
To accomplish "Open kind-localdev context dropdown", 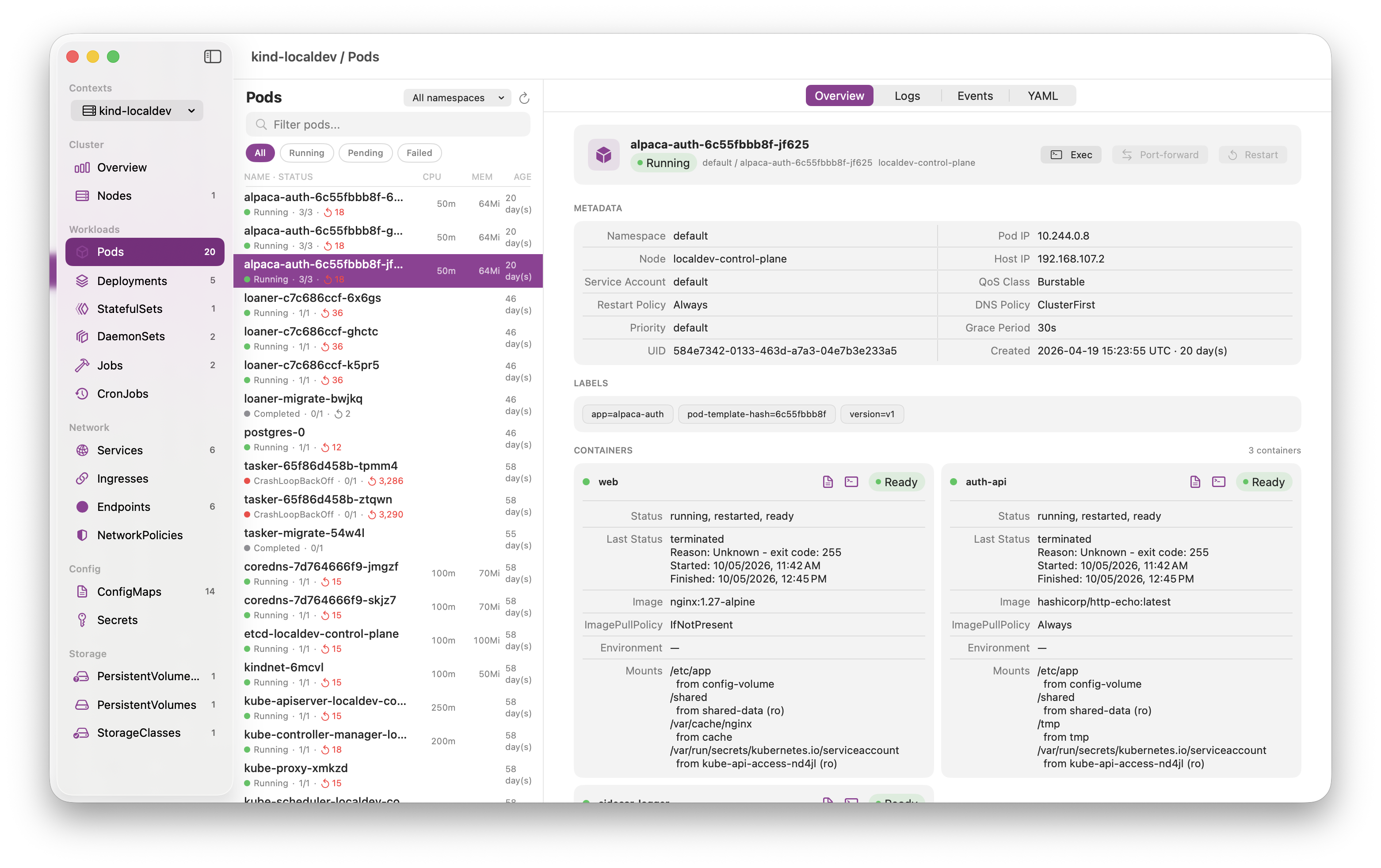I will coord(137,110).
